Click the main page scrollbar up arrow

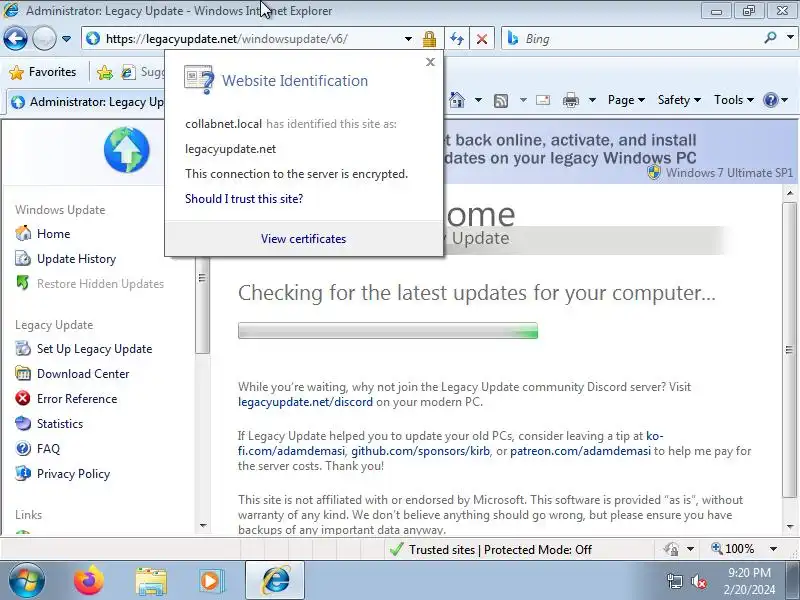point(790,193)
